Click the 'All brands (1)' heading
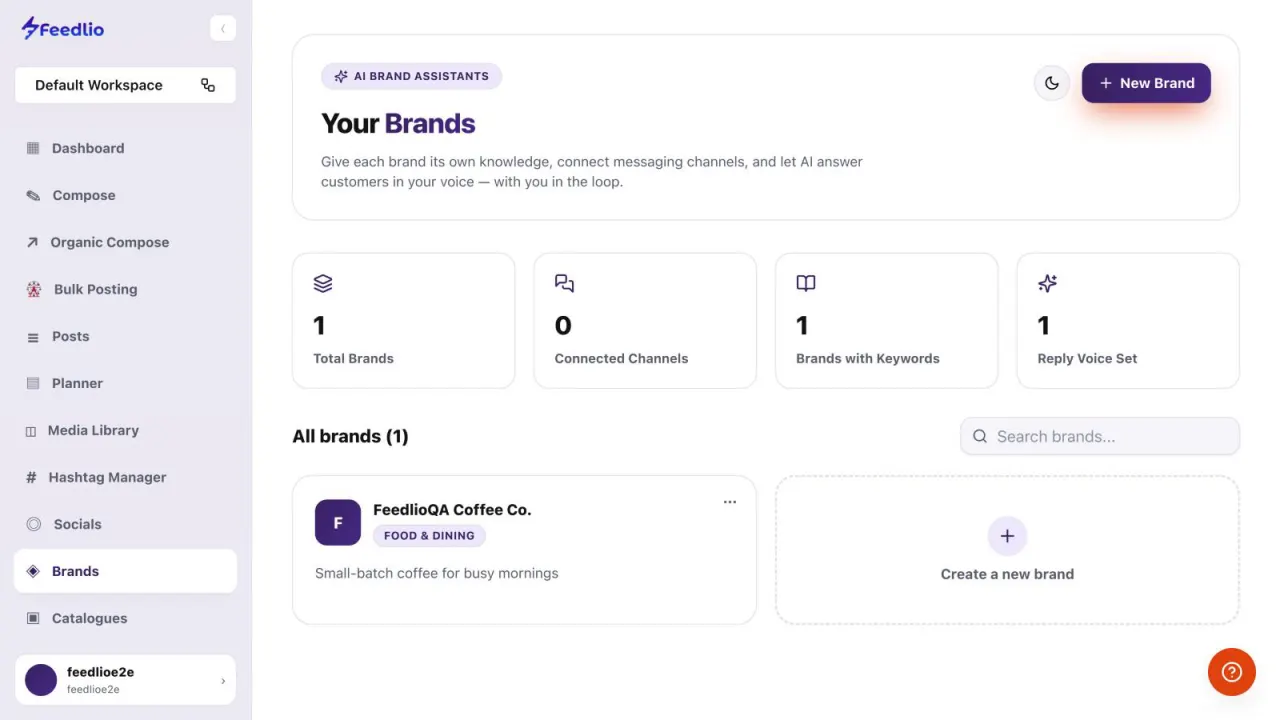 pos(350,436)
